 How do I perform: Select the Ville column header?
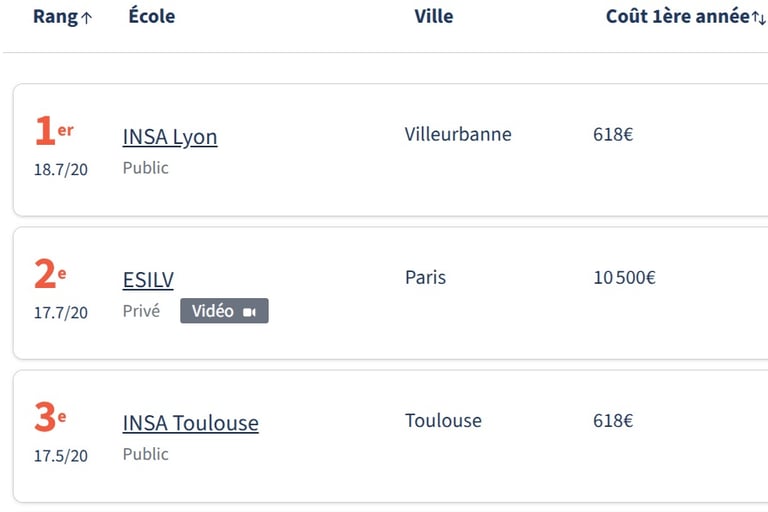point(434,16)
